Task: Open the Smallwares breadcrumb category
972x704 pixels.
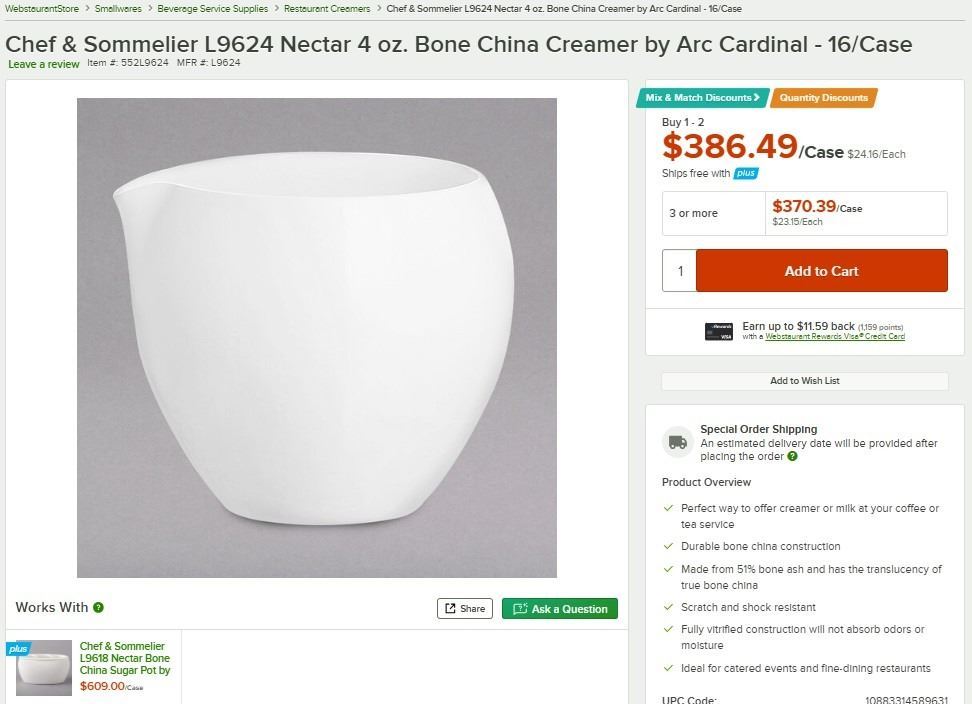Action: pos(118,9)
